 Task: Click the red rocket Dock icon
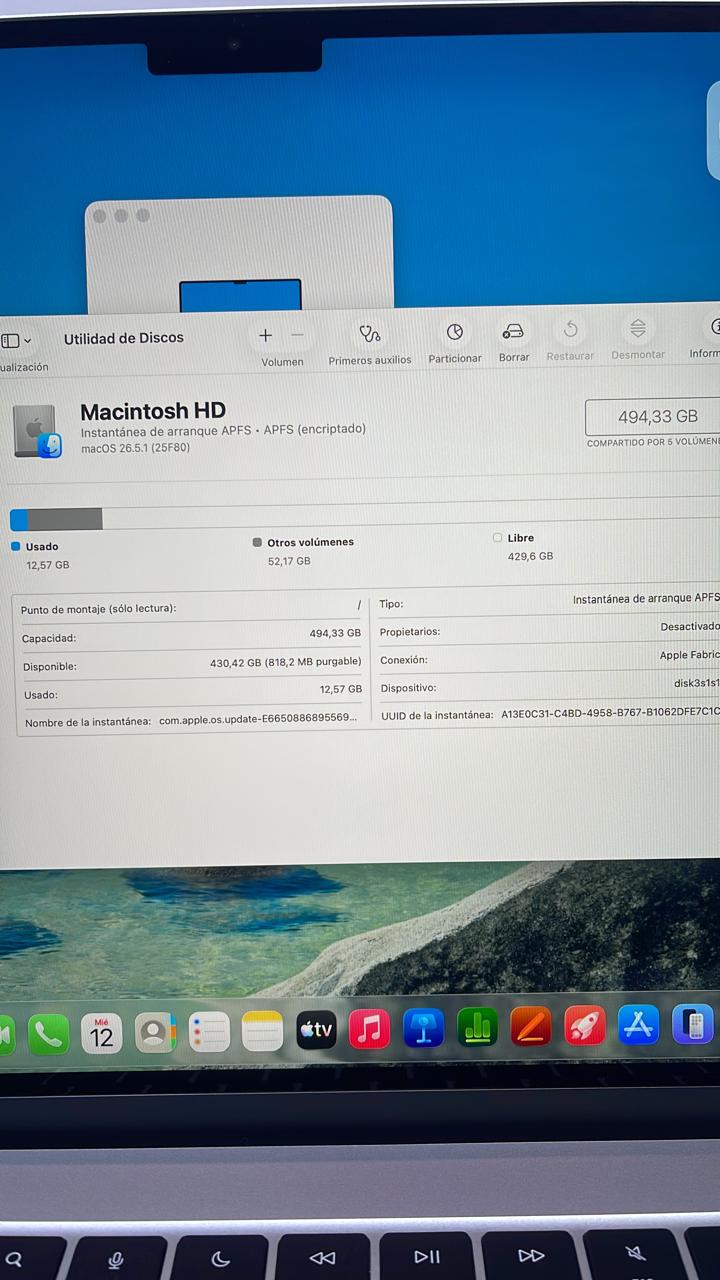[x=585, y=1025]
